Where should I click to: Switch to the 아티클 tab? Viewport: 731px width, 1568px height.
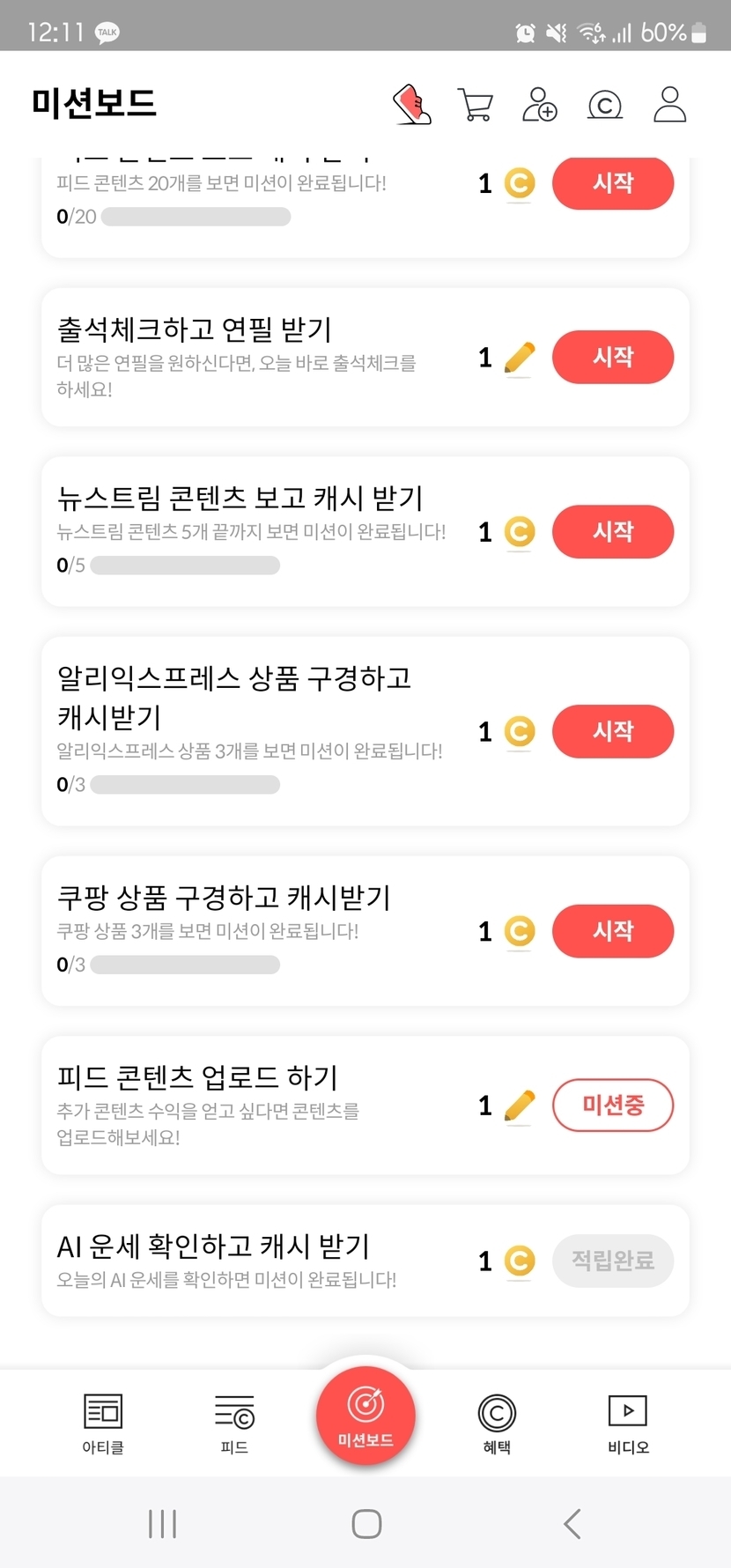103,1423
